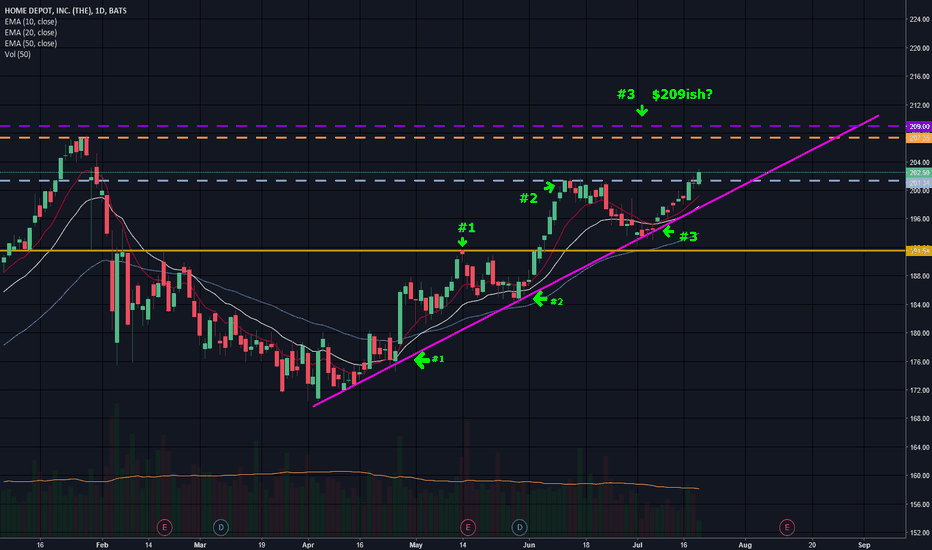The image size is (932, 550).
Task: Click the Aug date label
Action: click(745, 545)
